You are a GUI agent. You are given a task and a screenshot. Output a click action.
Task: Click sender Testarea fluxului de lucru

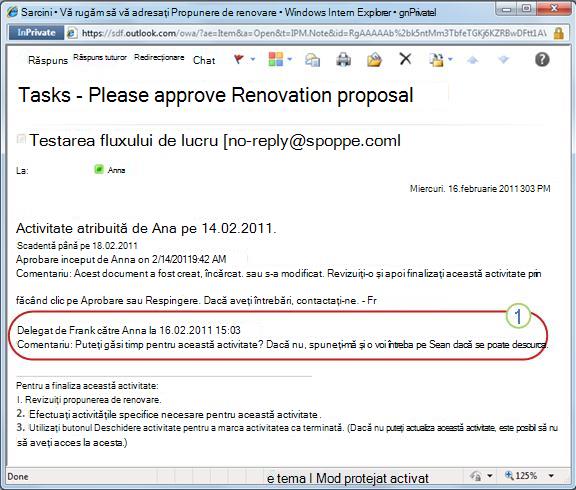pyautogui.click(x=215, y=141)
